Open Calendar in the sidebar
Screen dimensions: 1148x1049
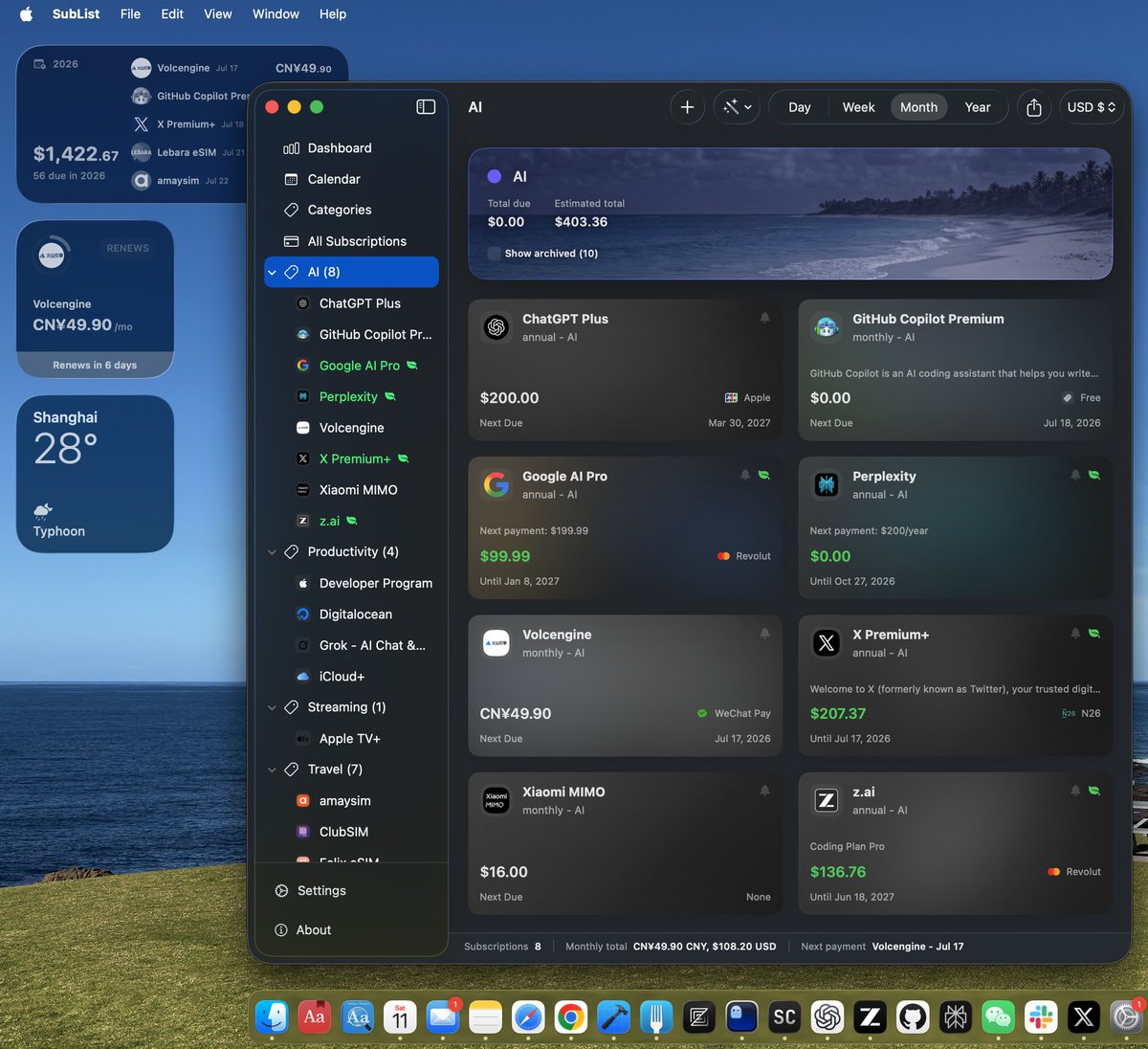(x=351, y=179)
